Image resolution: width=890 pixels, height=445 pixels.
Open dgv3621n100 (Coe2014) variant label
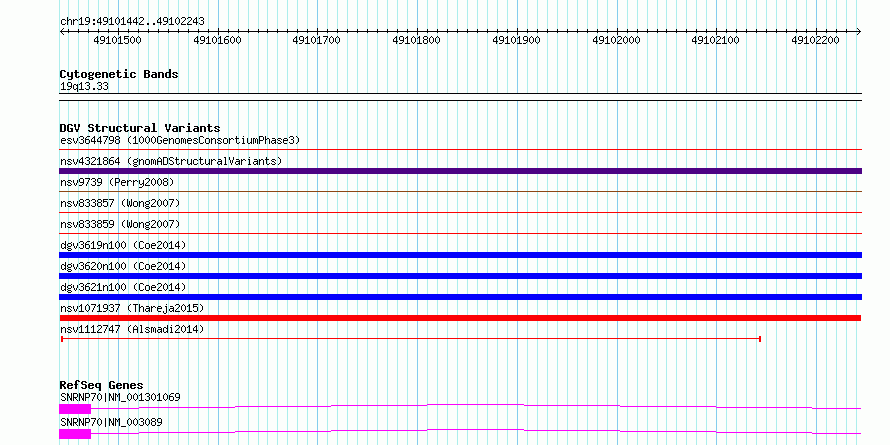click(123, 287)
